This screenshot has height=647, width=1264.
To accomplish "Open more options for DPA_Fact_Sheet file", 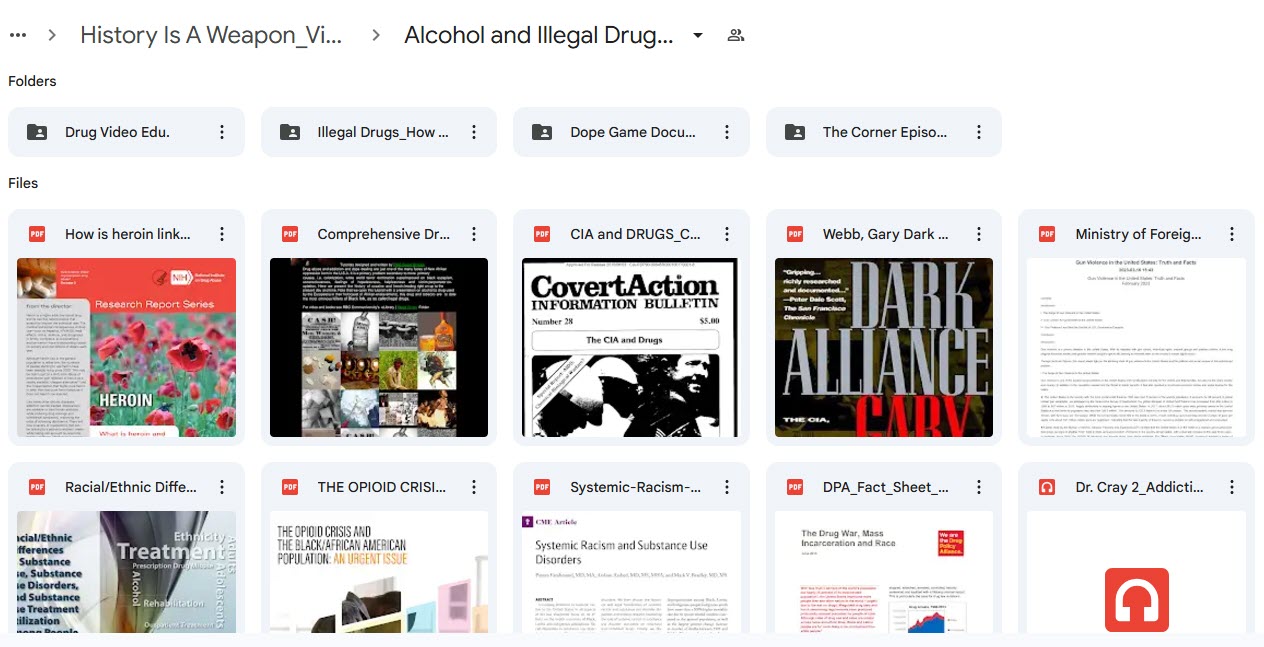I will tap(979, 487).
